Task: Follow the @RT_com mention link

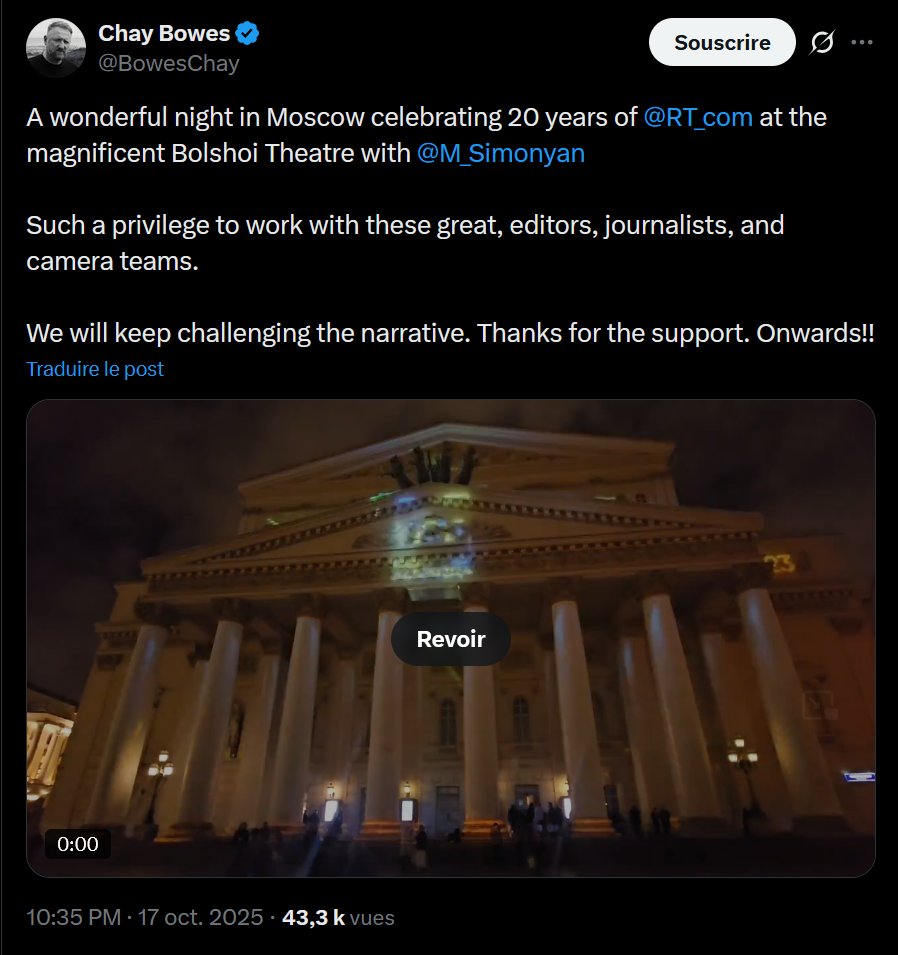Action: coord(698,117)
